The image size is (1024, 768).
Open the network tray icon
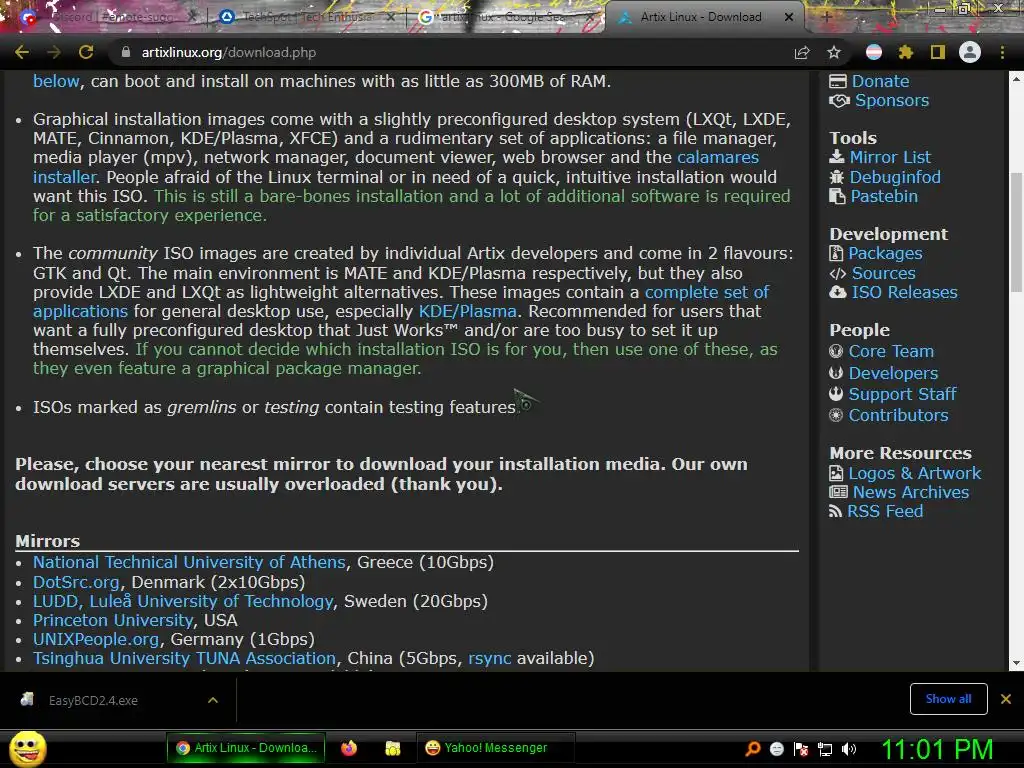coord(825,749)
